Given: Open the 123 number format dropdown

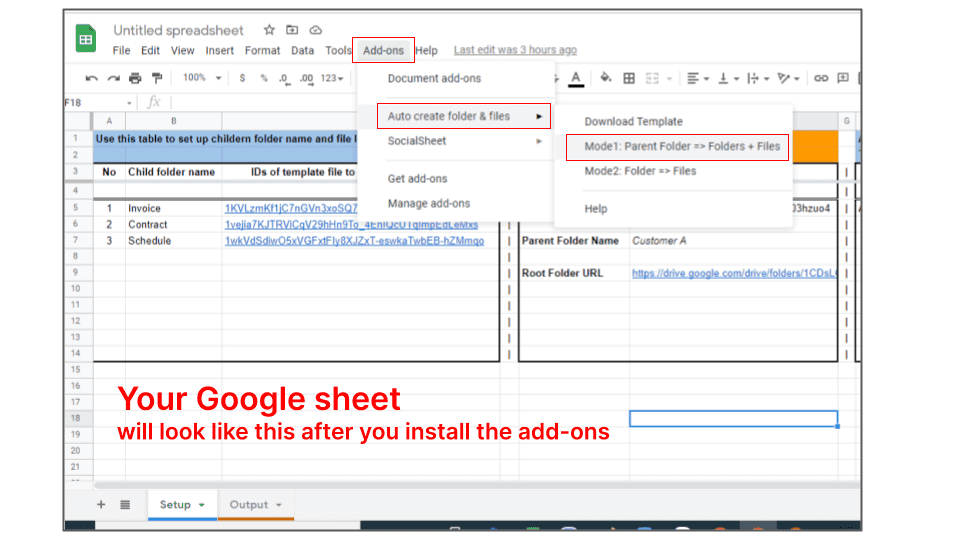Looking at the screenshot, I should coord(334,78).
